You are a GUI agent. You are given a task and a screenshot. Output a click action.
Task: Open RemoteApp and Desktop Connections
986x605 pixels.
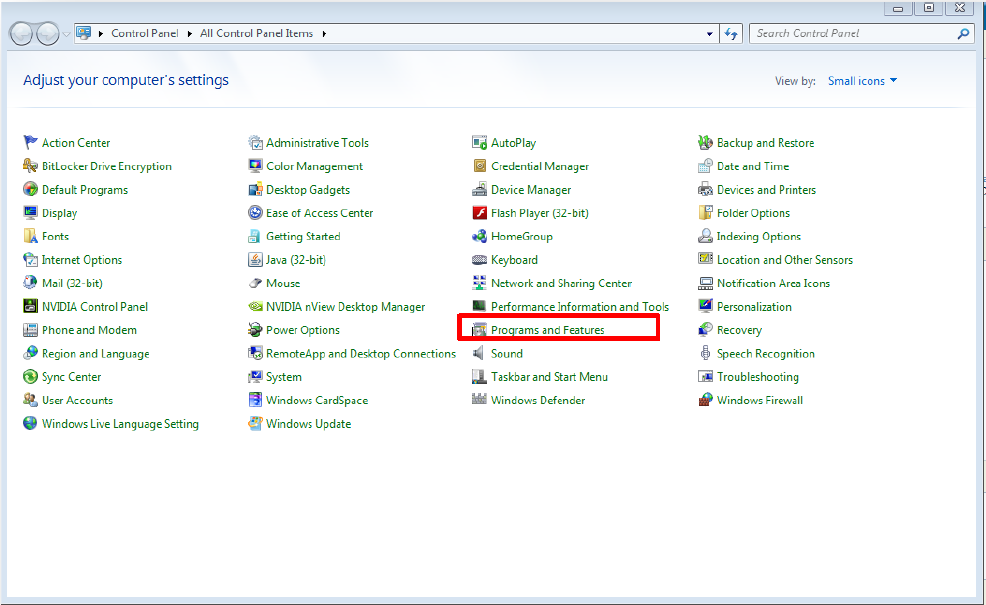[360, 353]
